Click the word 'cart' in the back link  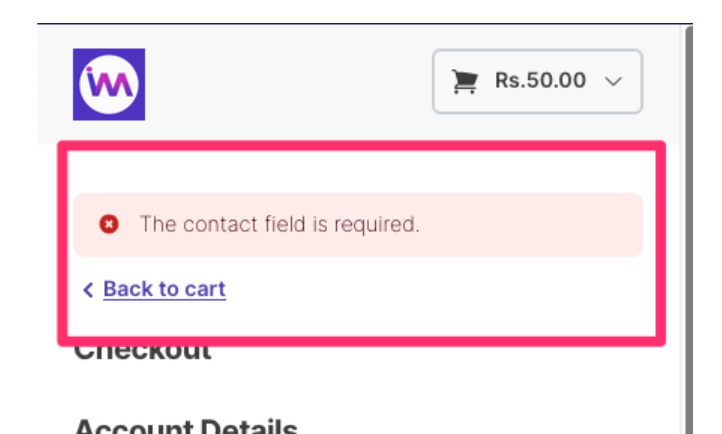tap(205, 289)
